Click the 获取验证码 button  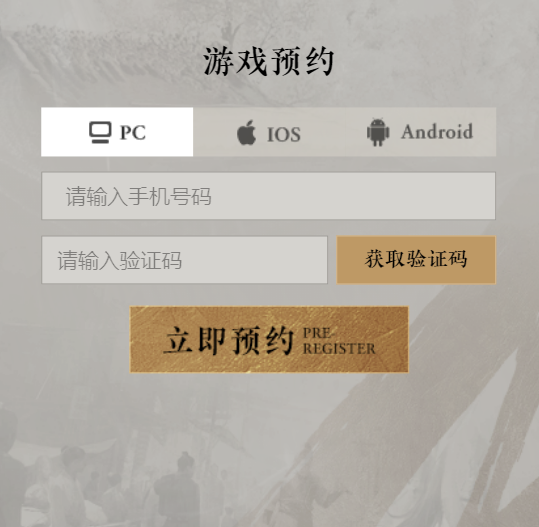[x=416, y=260]
